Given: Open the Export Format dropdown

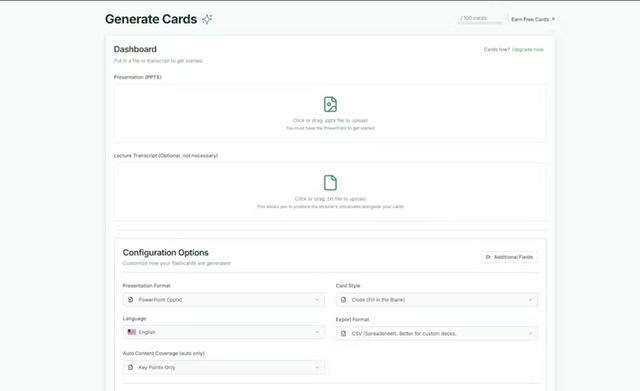Looking at the screenshot, I should [437, 333].
